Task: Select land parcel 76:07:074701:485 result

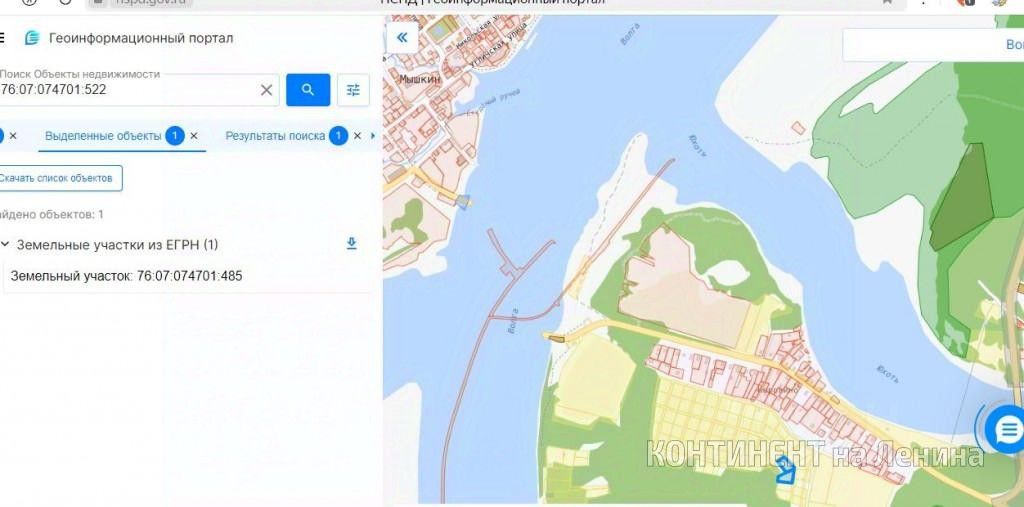Action: click(x=126, y=276)
